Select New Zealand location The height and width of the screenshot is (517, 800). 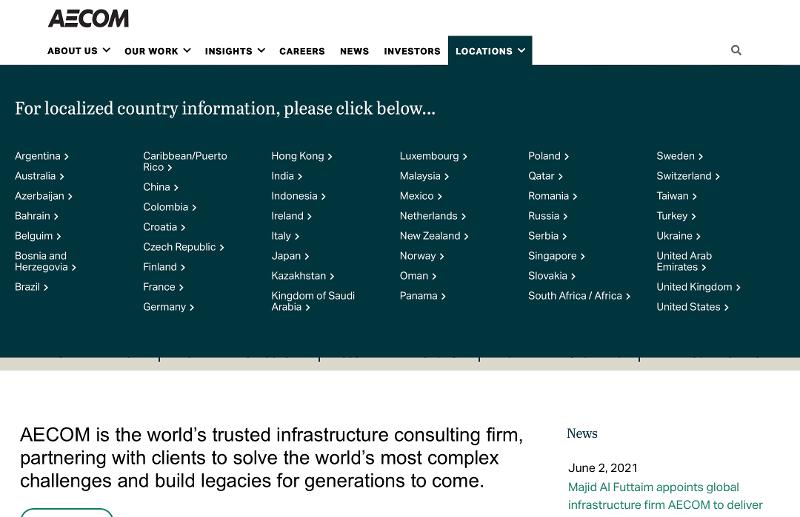[434, 236]
